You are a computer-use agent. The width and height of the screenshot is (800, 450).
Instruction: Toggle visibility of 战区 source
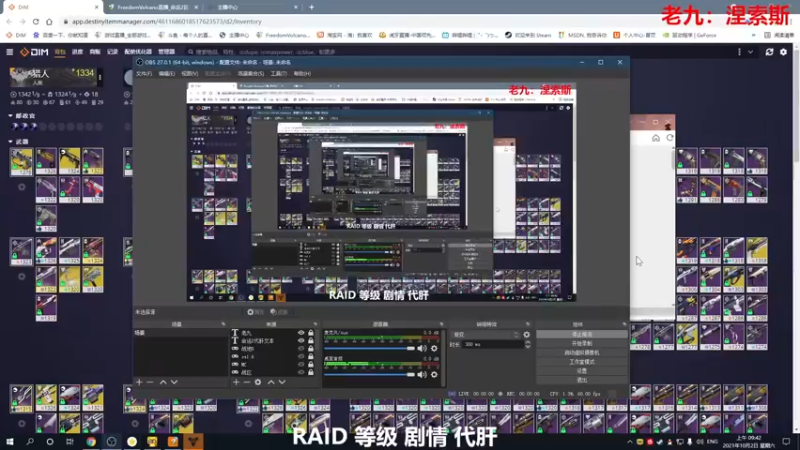301,372
